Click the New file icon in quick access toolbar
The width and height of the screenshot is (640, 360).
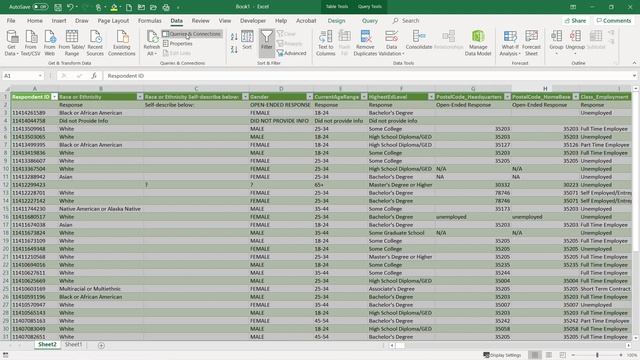click(129, 7)
